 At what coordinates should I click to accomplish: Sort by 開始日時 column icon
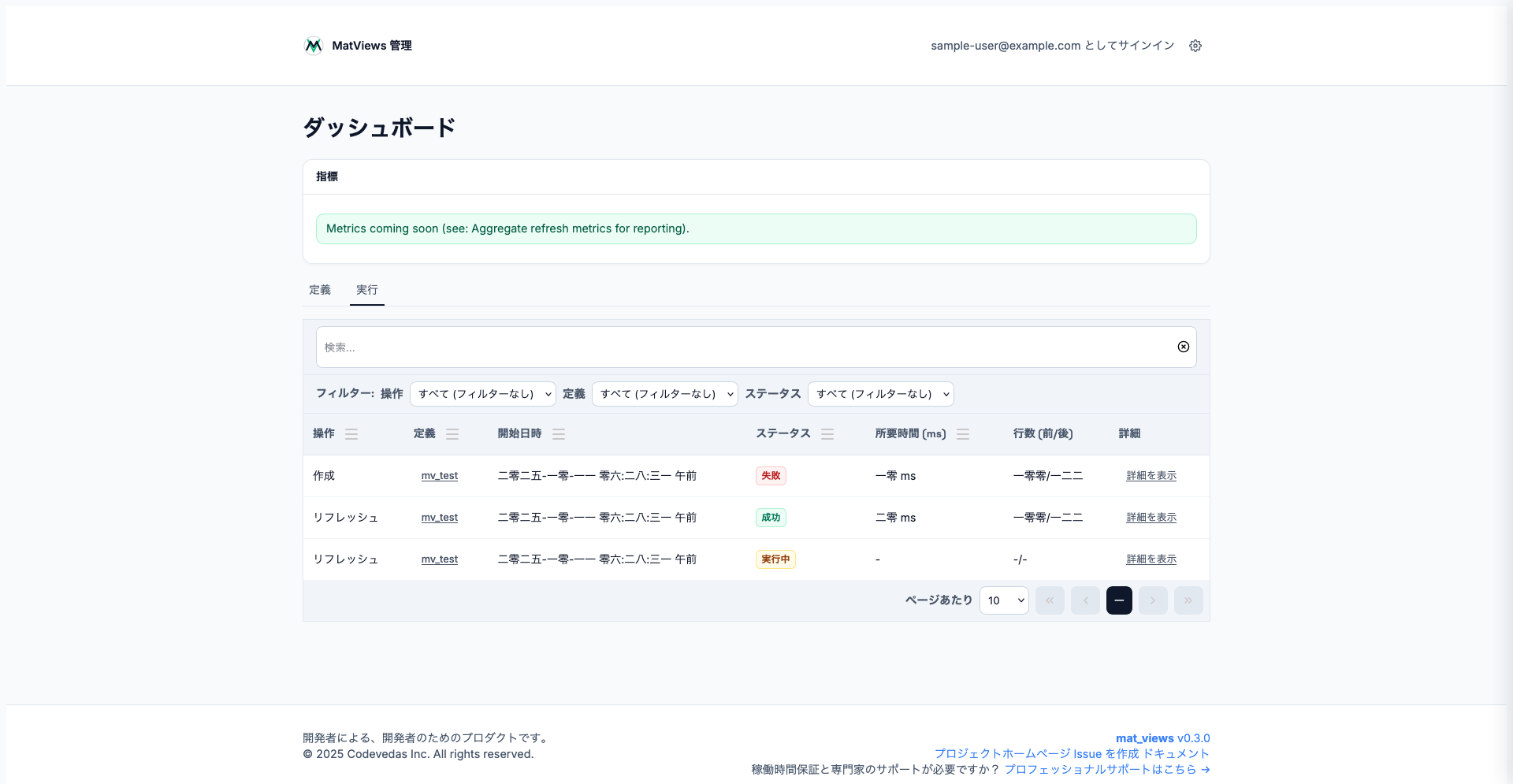[559, 434]
